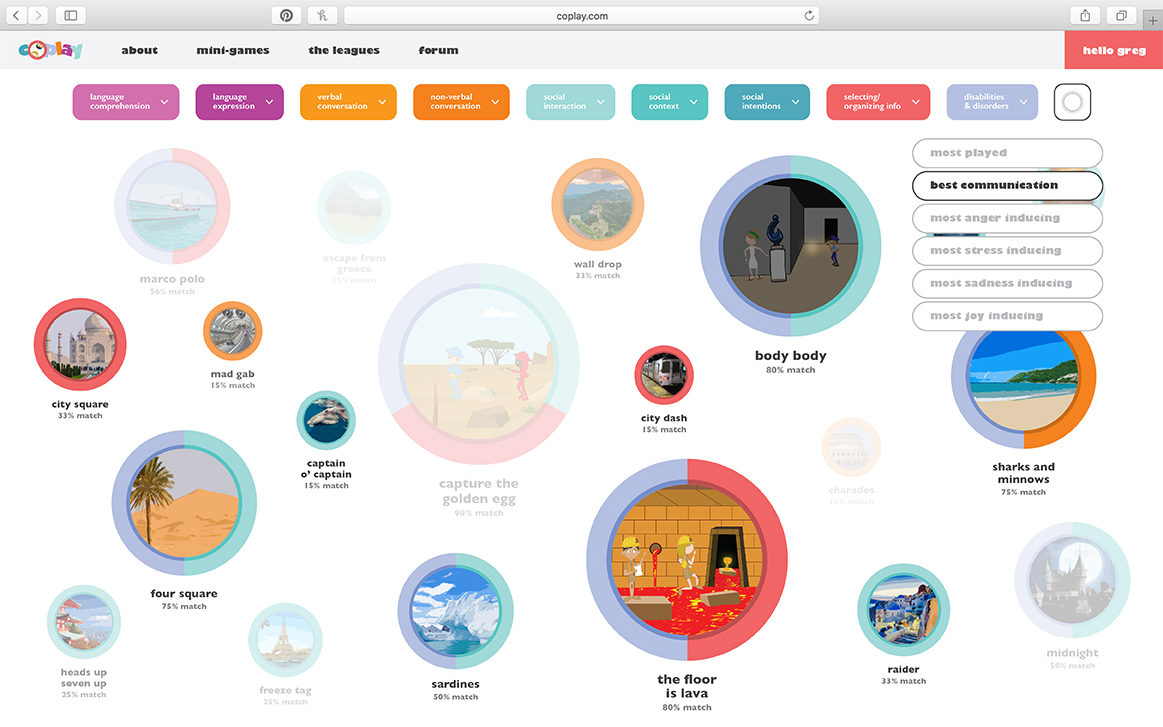Click the circle sort button in filter row
This screenshot has width=1163, height=727.
pos(1073,102)
